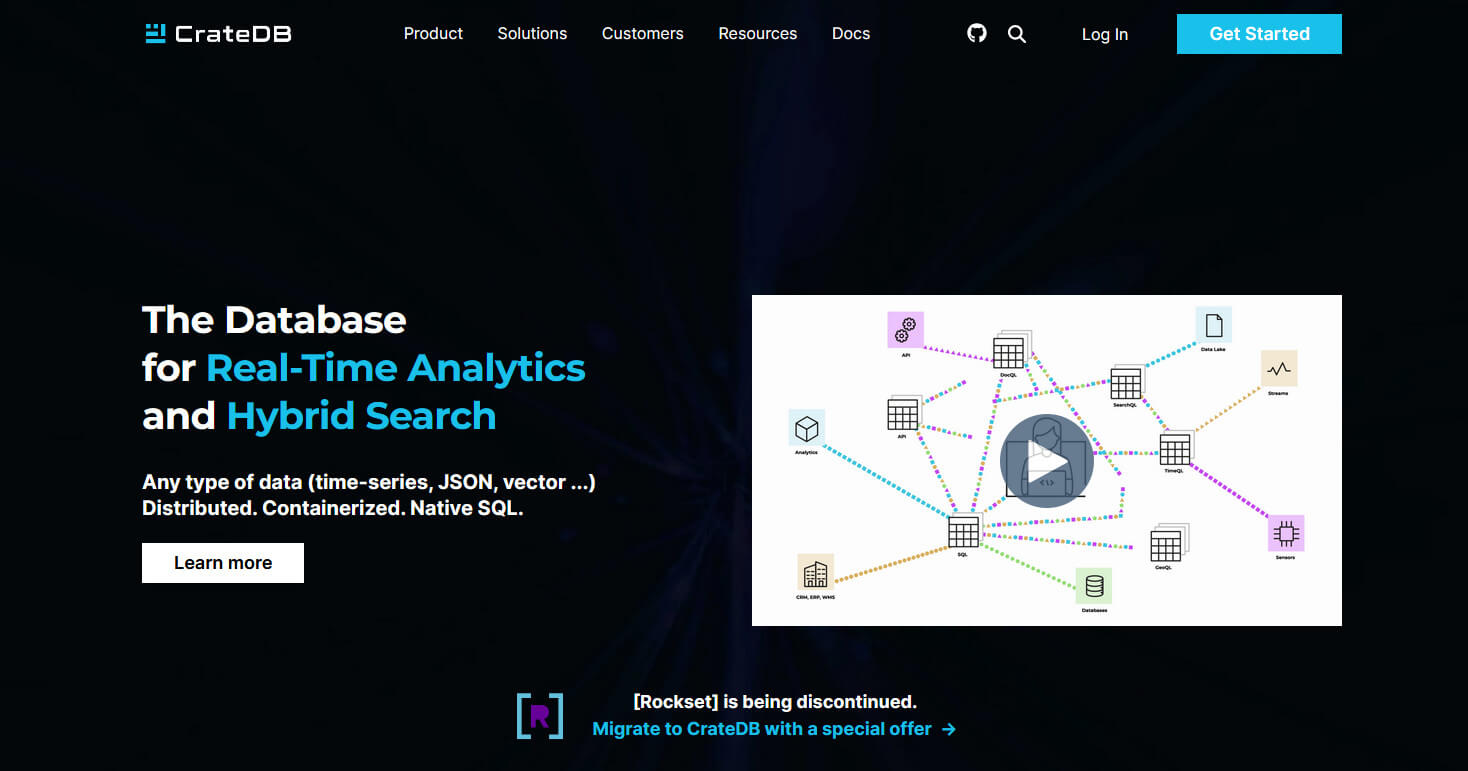Click the Analytics cube icon in diagram
The width and height of the screenshot is (1468, 771).
click(806, 428)
